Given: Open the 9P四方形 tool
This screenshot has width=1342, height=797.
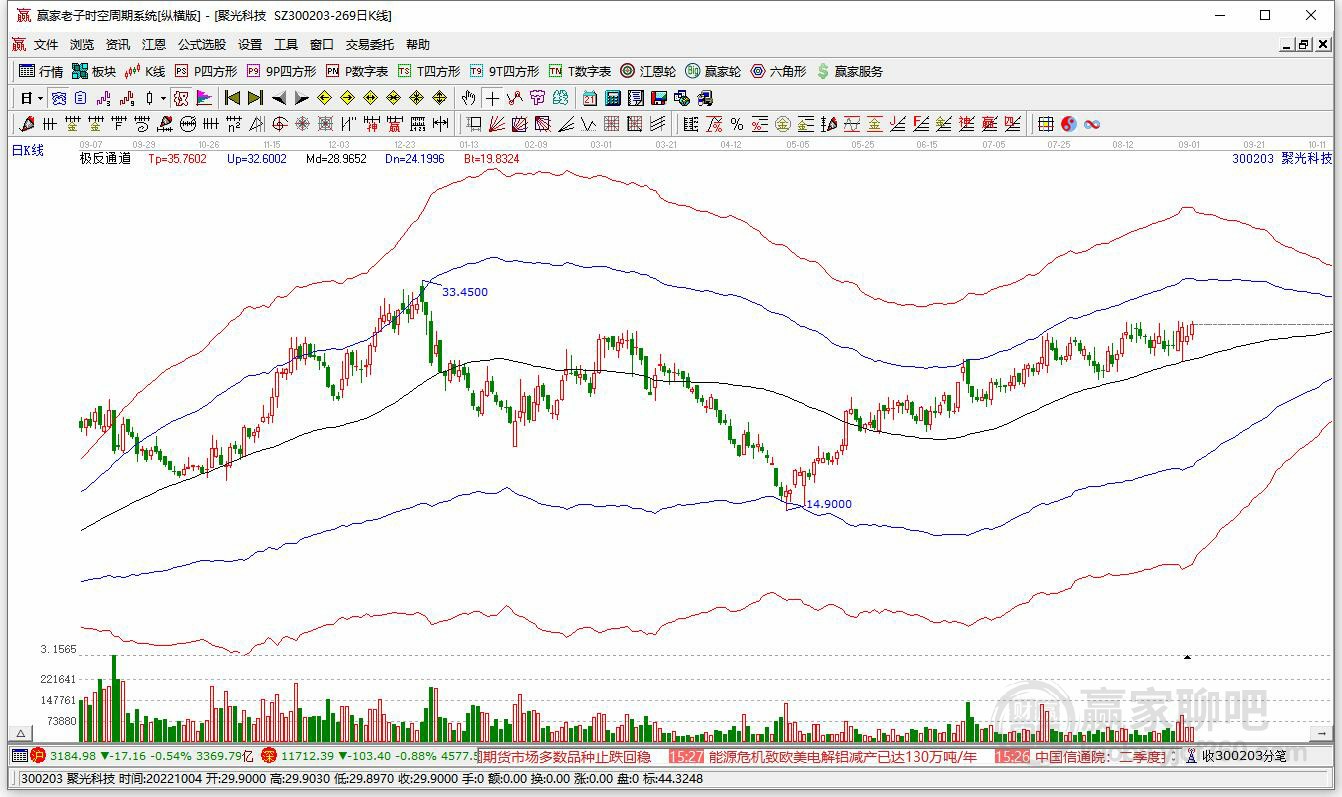Looking at the screenshot, I should click(x=281, y=71).
